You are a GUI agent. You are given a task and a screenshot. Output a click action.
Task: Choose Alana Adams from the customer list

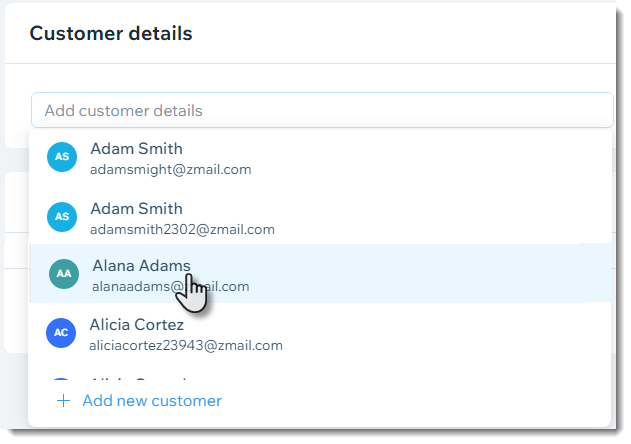pos(320,273)
